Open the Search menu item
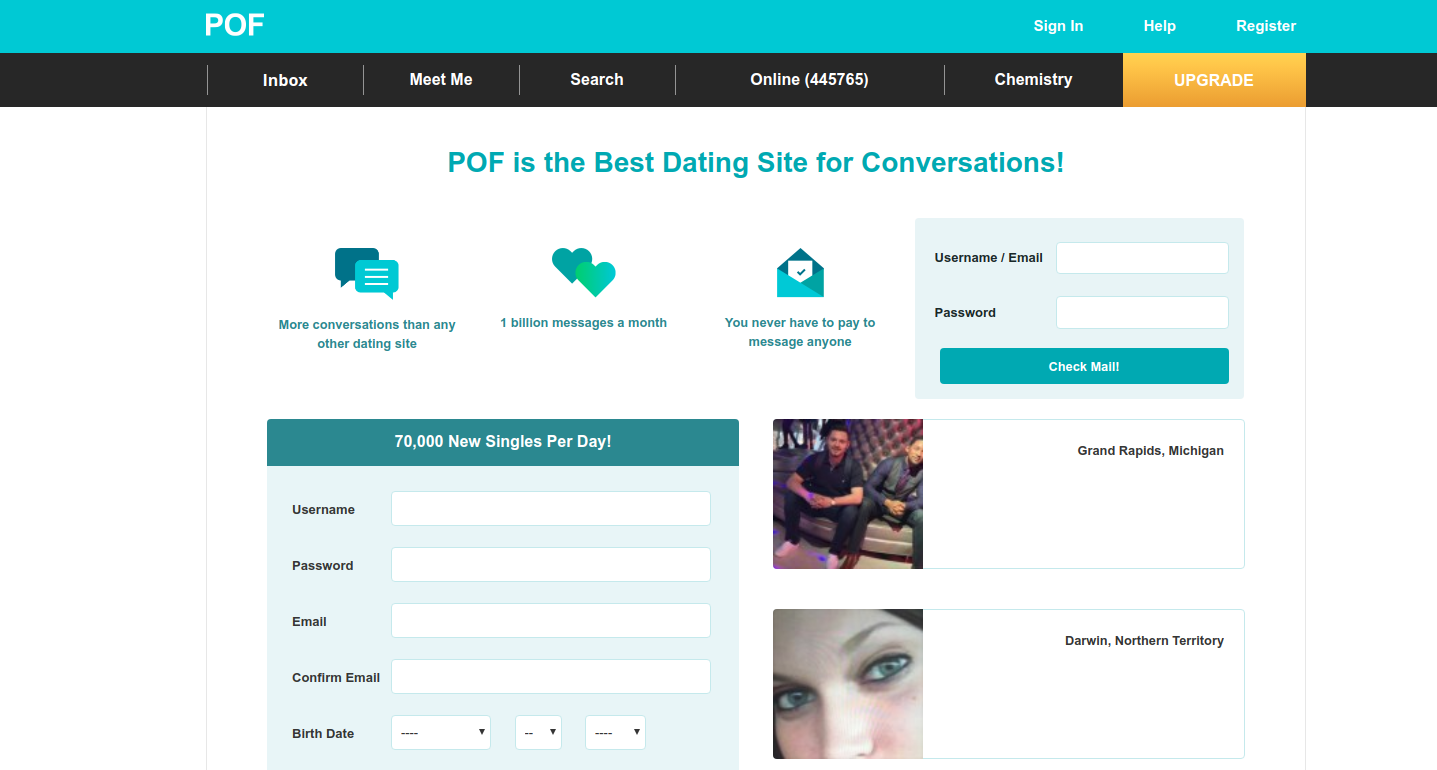1437x770 pixels. click(597, 80)
